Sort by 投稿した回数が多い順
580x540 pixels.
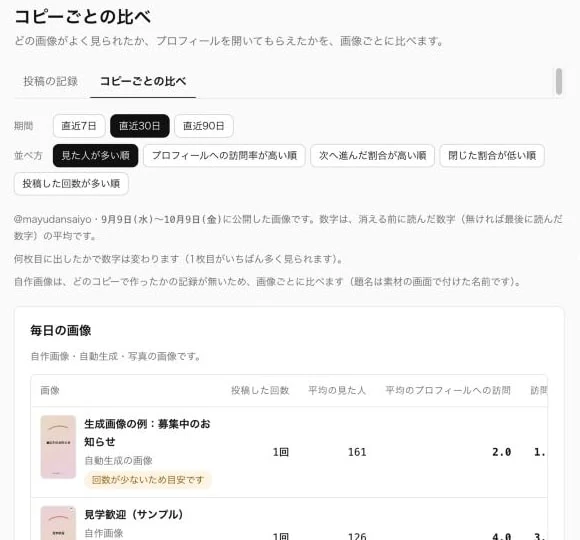[x=71, y=183]
